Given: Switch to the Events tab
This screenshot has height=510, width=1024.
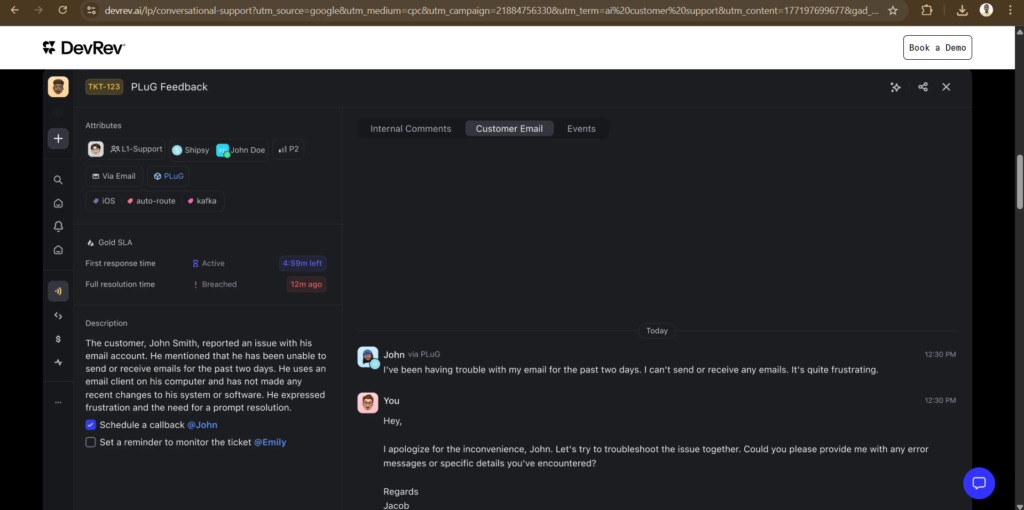Looking at the screenshot, I should tap(581, 129).
